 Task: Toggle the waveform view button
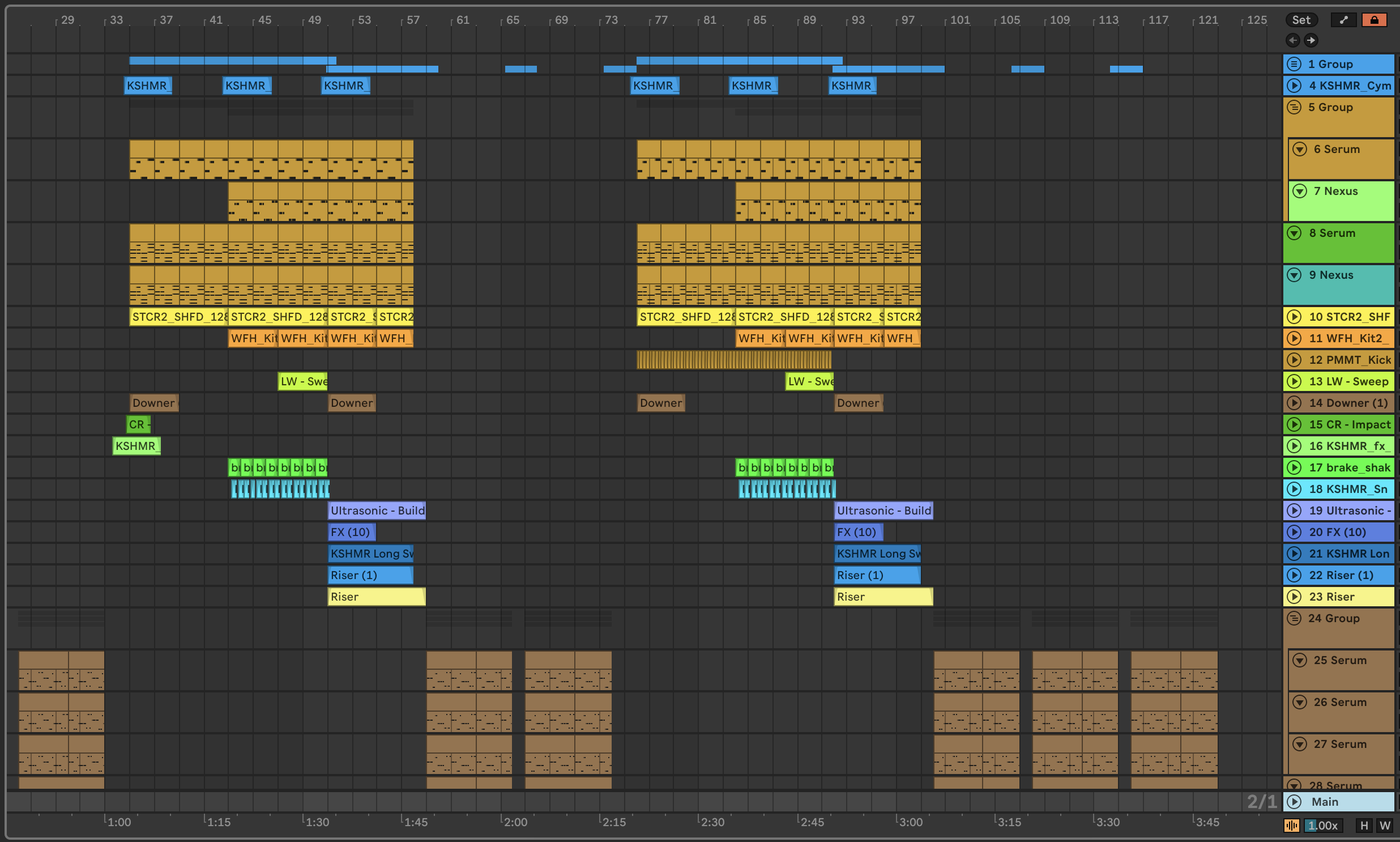(x=1292, y=826)
